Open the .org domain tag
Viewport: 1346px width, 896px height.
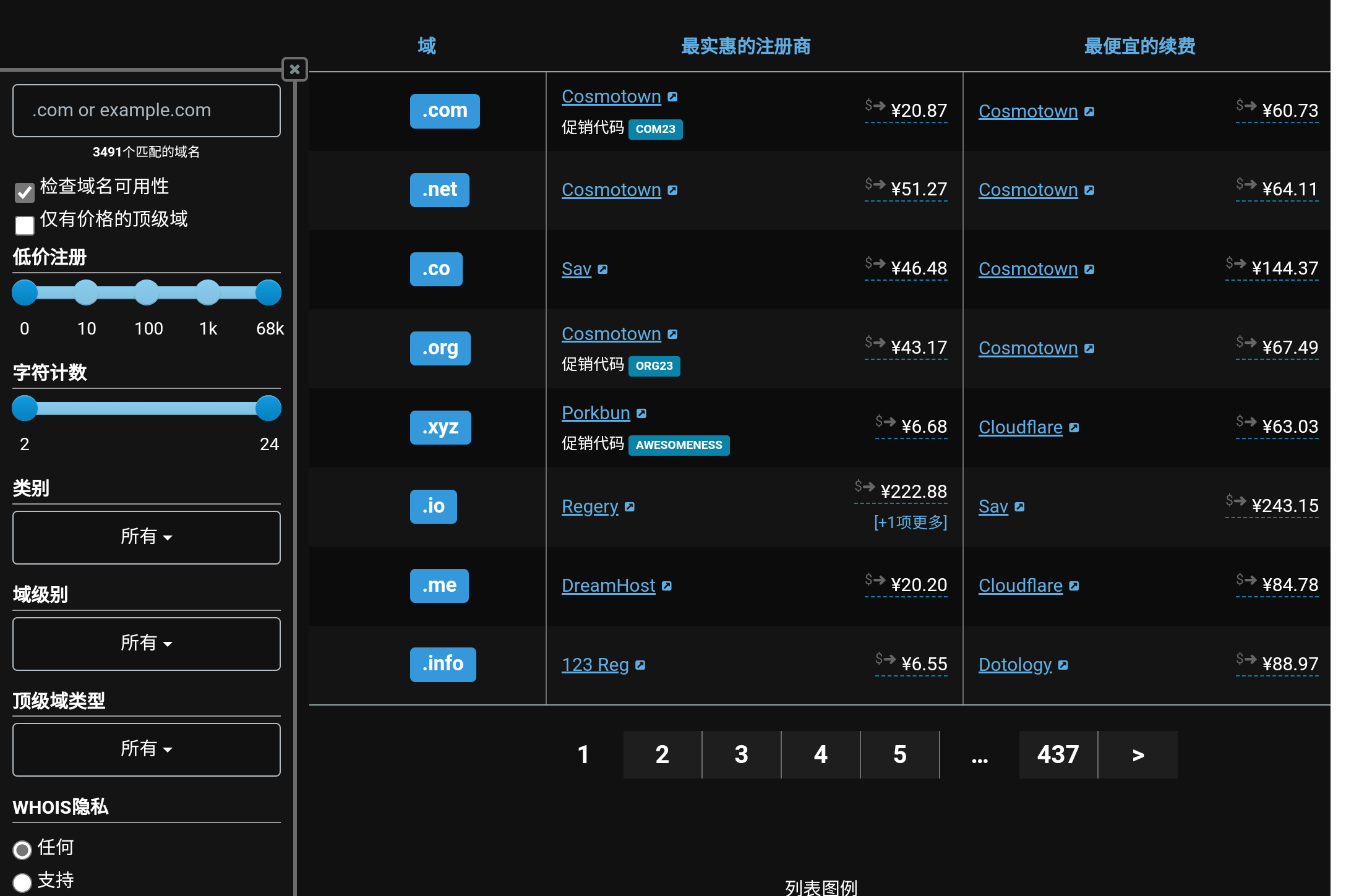[x=440, y=348]
